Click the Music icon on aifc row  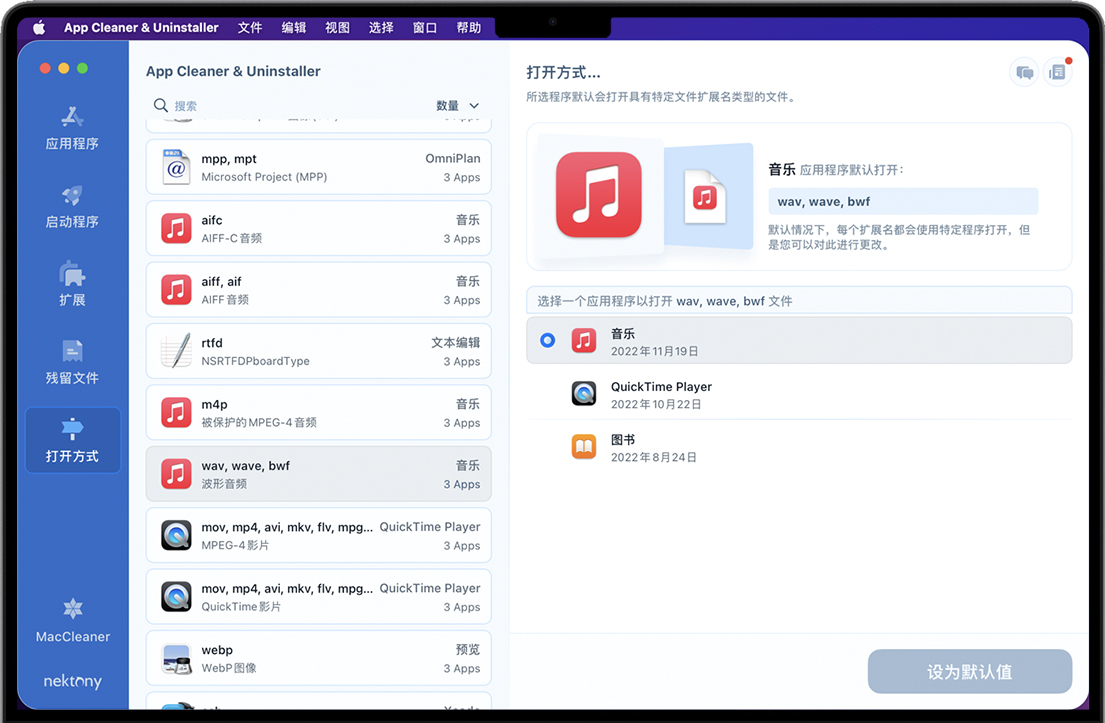tap(176, 228)
